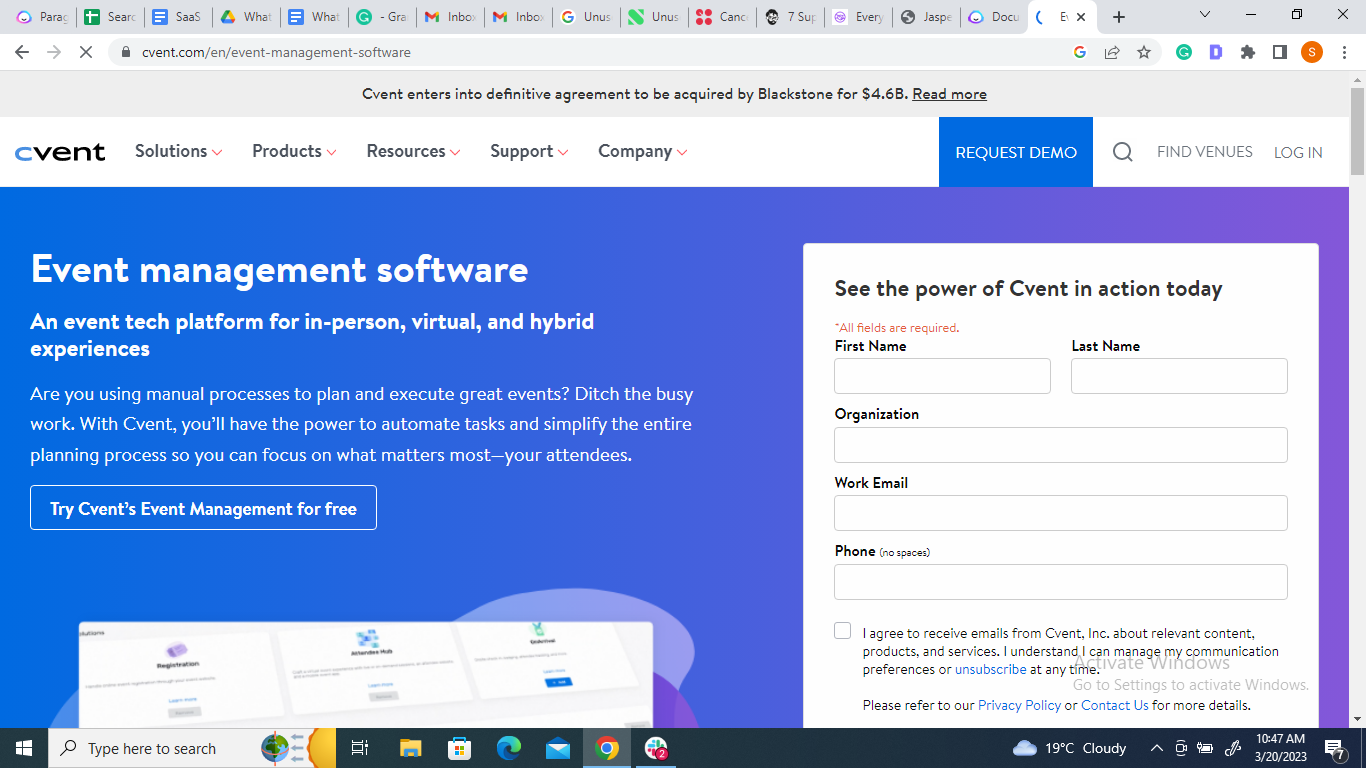
Task: Open the Support dropdown
Action: click(x=529, y=151)
